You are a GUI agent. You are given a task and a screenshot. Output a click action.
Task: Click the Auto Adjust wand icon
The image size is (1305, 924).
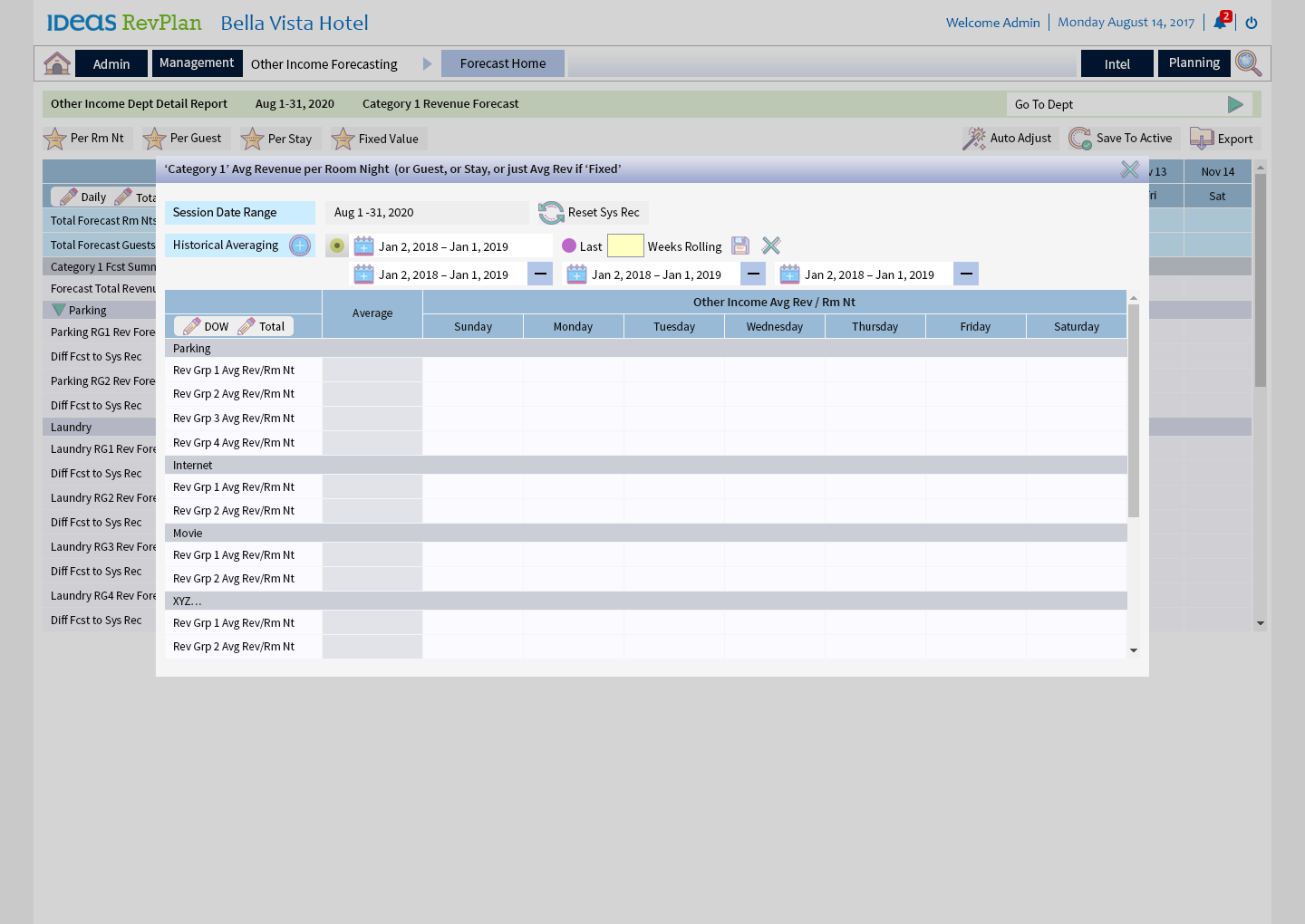pyautogui.click(x=974, y=139)
